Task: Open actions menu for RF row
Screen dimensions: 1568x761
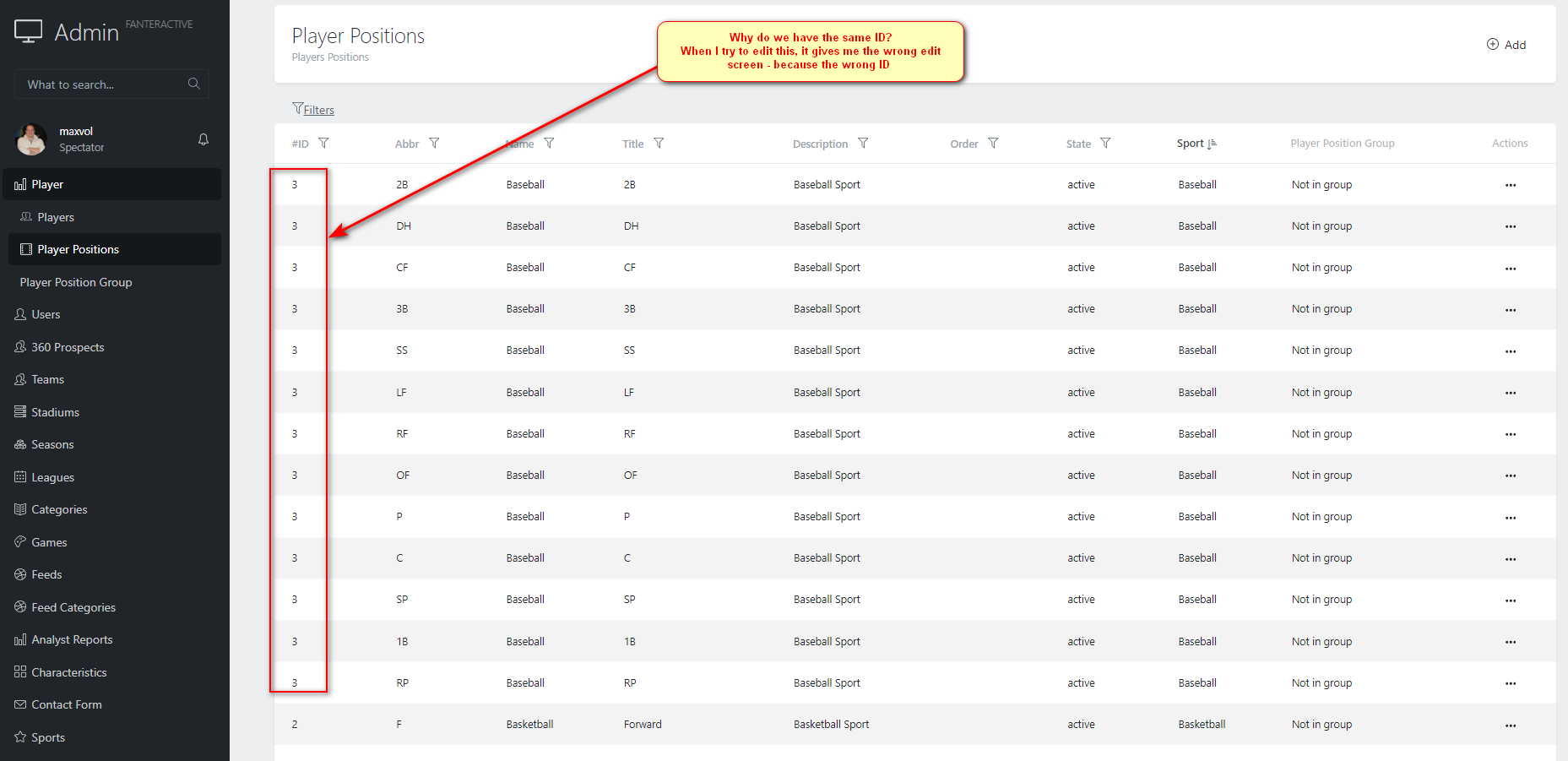Action: [1511, 434]
